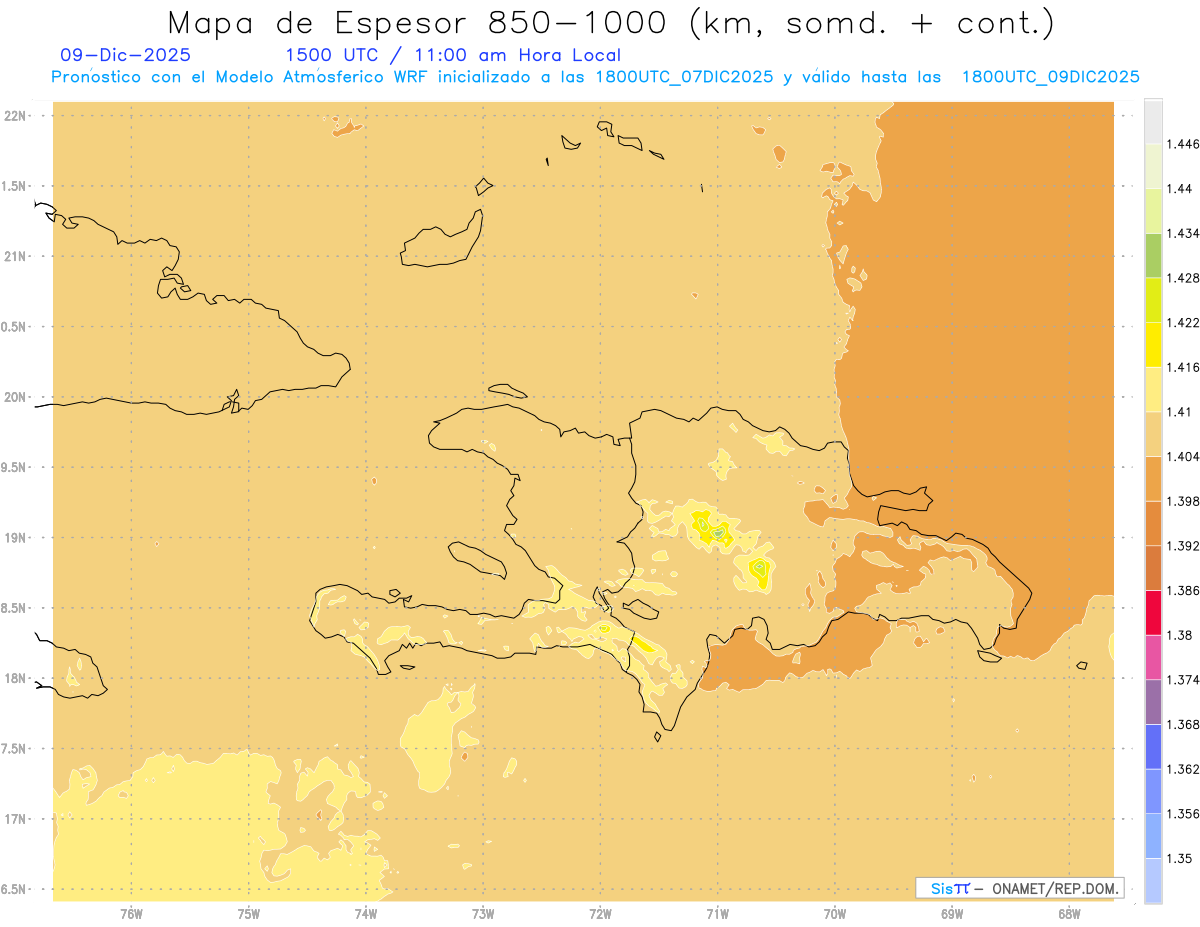
Task: Click the colorbar value '1.416'
Action: pyautogui.click(x=1182, y=367)
